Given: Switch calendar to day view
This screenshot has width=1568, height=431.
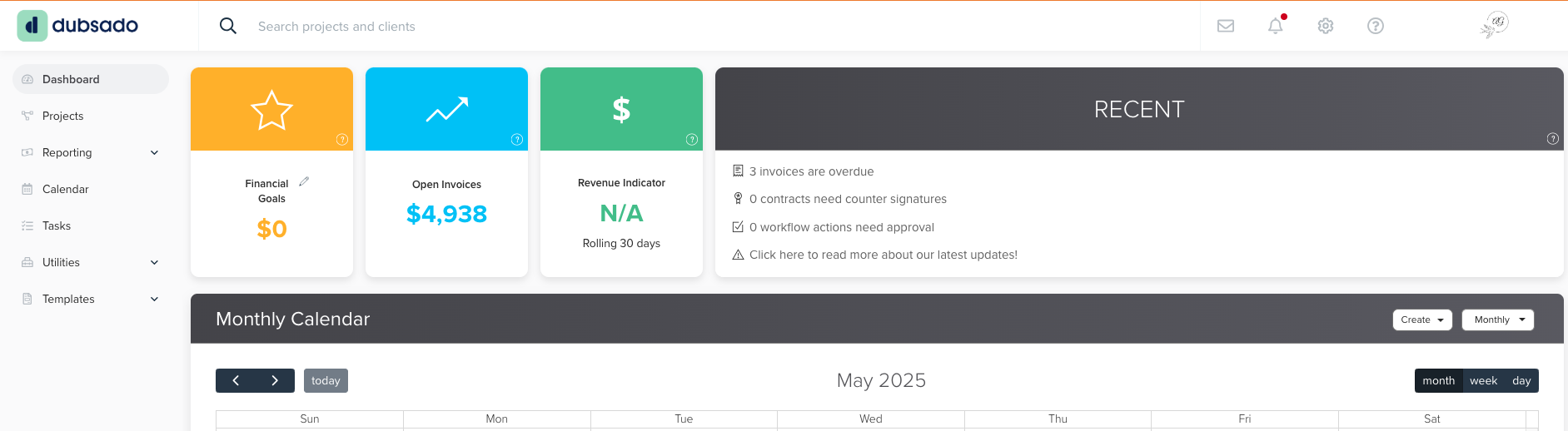Looking at the screenshot, I should coord(1521,380).
